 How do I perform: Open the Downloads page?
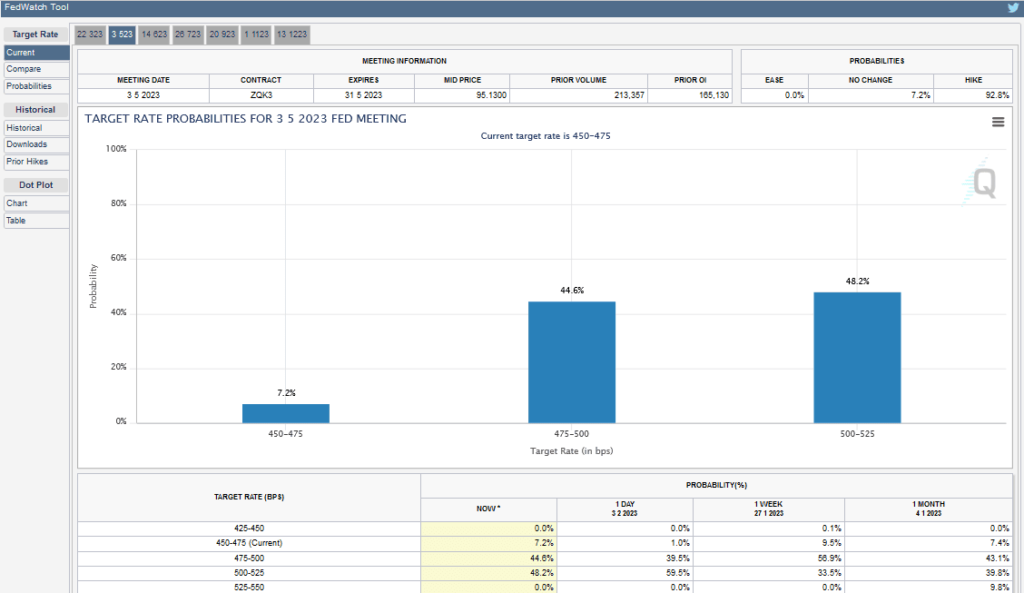[35, 143]
